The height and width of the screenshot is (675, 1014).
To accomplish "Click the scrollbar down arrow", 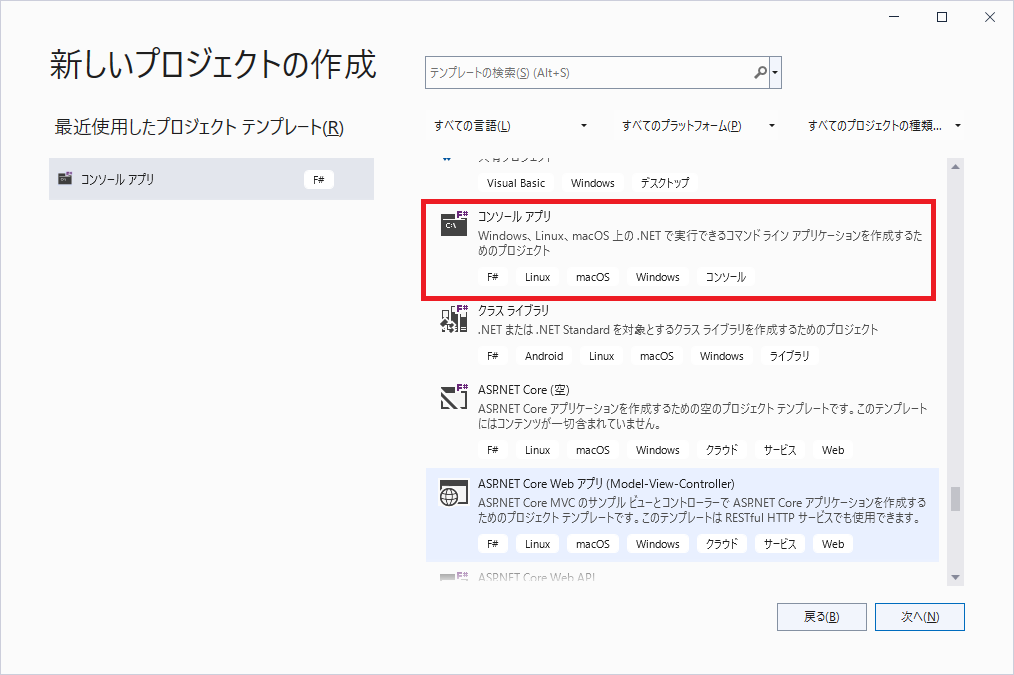I will click(x=955, y=577).
